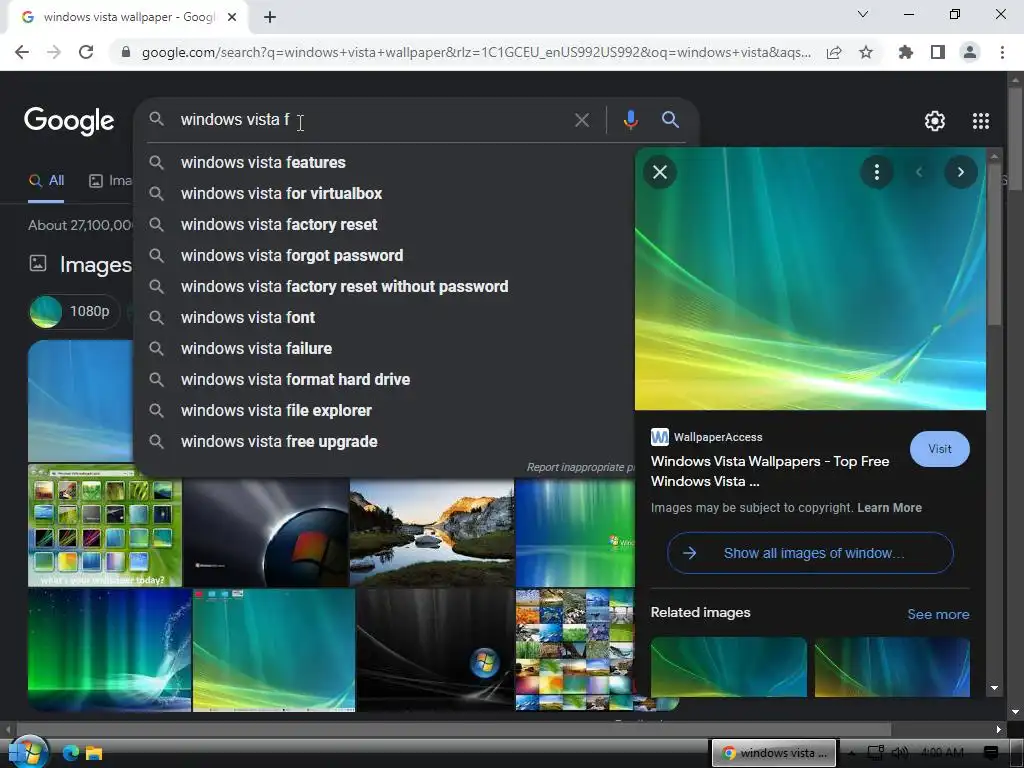The height and width of the screenshot is (768, 1024).
Task: Go to next image in preview panel
Action: coord(961,172)
